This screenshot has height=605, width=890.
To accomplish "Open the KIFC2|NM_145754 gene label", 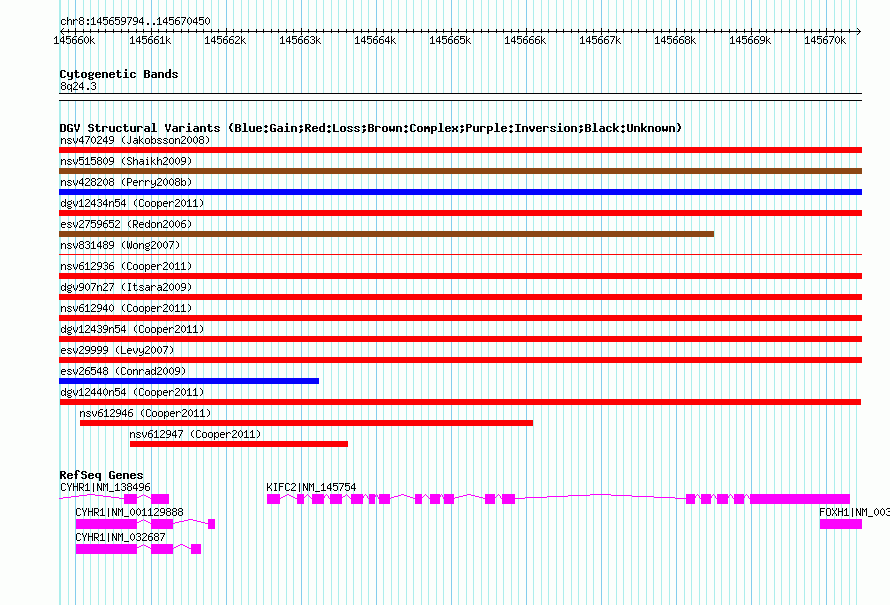I will click(x=311, y=487).
